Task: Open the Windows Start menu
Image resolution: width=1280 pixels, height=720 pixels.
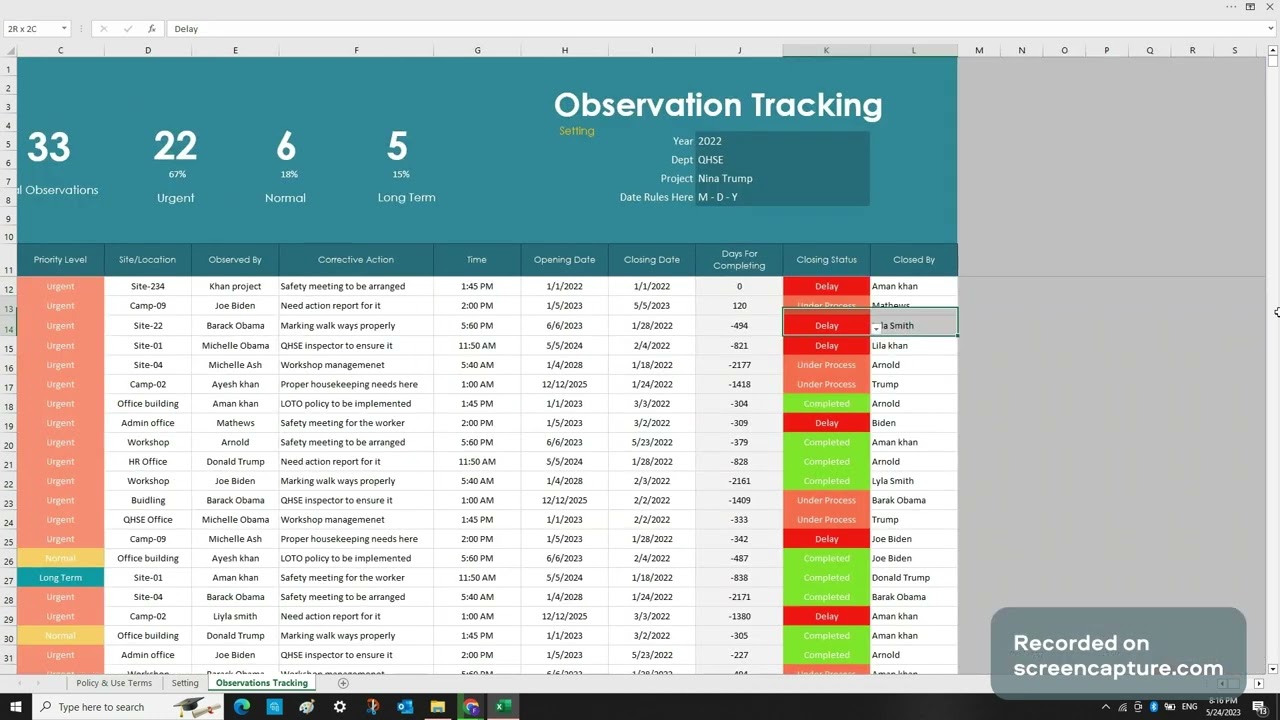Action: click(x=15, y=707)
